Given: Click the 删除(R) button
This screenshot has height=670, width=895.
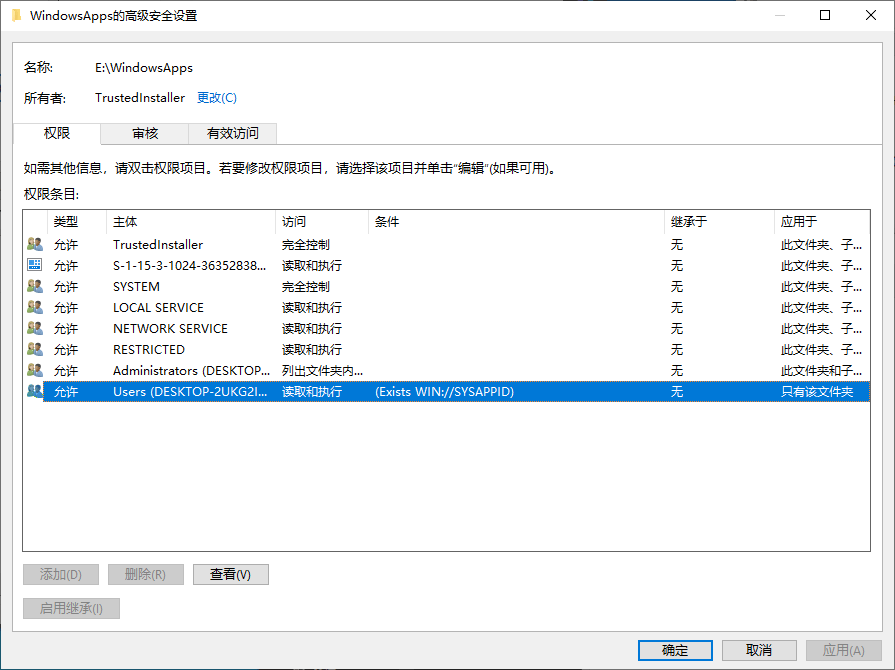Looking at the screenshot, I should tap(146, 574).
